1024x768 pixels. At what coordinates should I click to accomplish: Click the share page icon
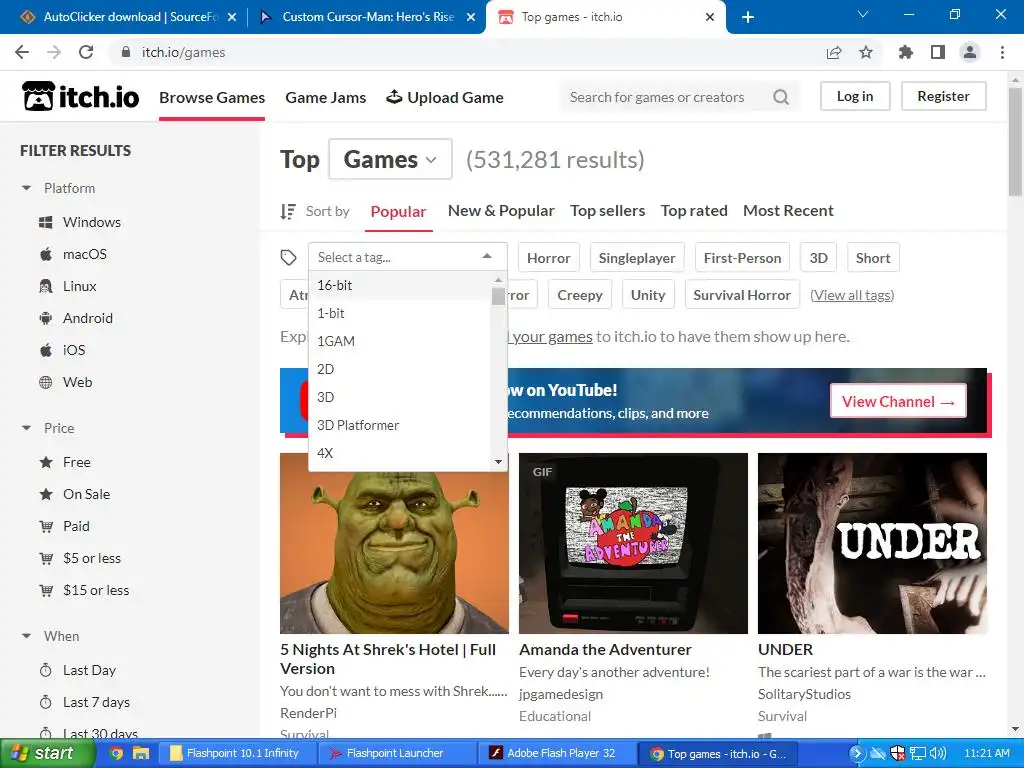coord(834,52)
